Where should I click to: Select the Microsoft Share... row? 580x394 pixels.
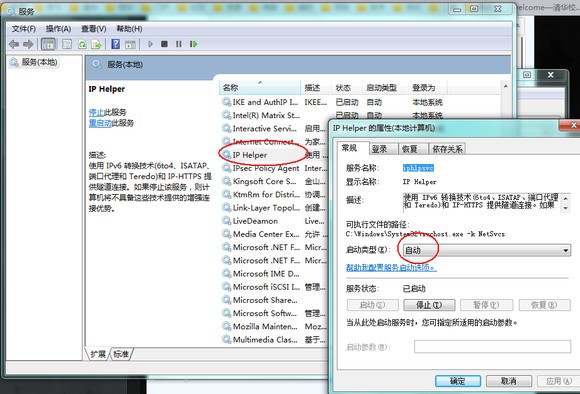pyautogui.click(x=274, y=300)
